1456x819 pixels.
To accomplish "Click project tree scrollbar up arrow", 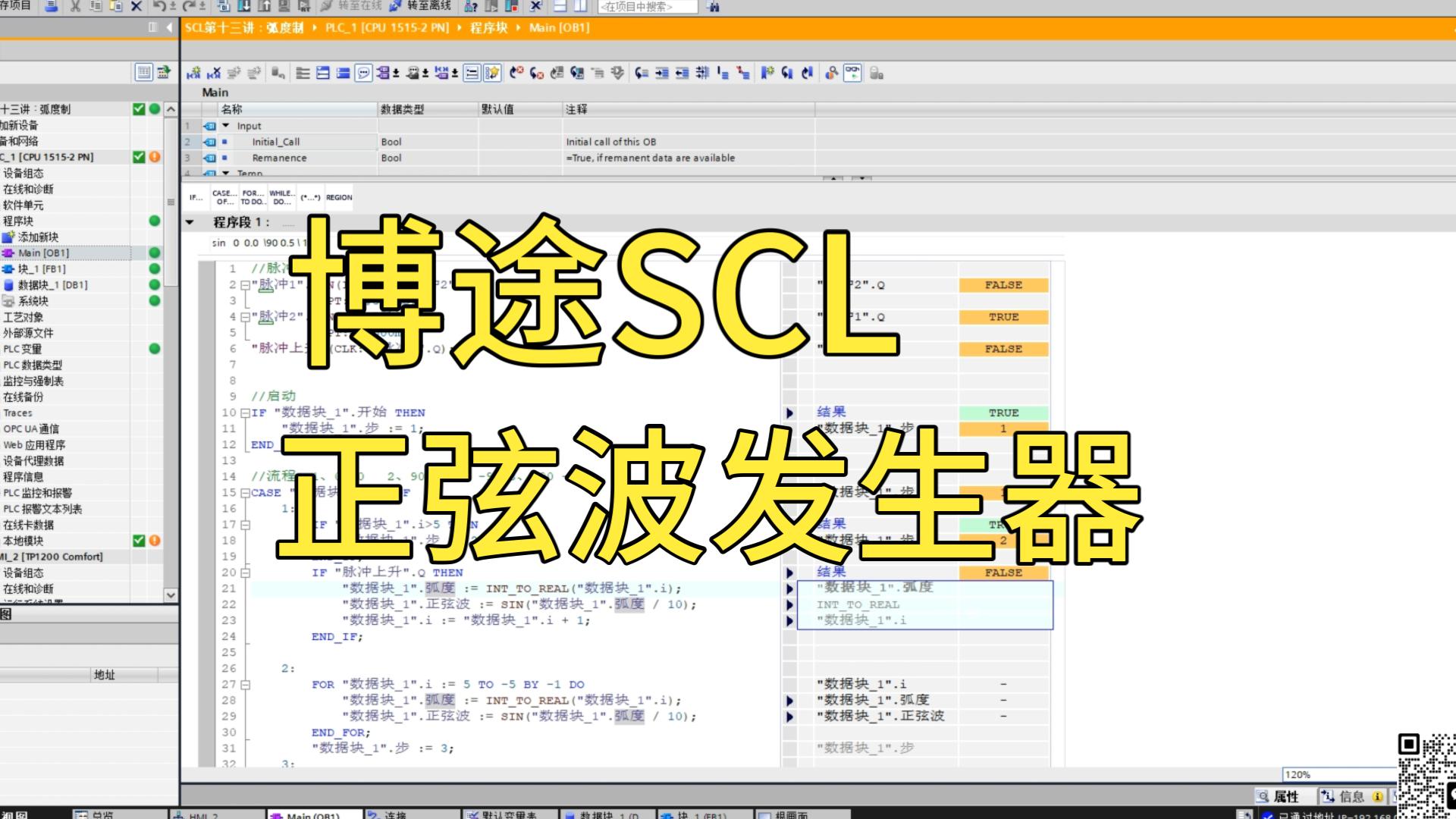I will pos(171,109).
